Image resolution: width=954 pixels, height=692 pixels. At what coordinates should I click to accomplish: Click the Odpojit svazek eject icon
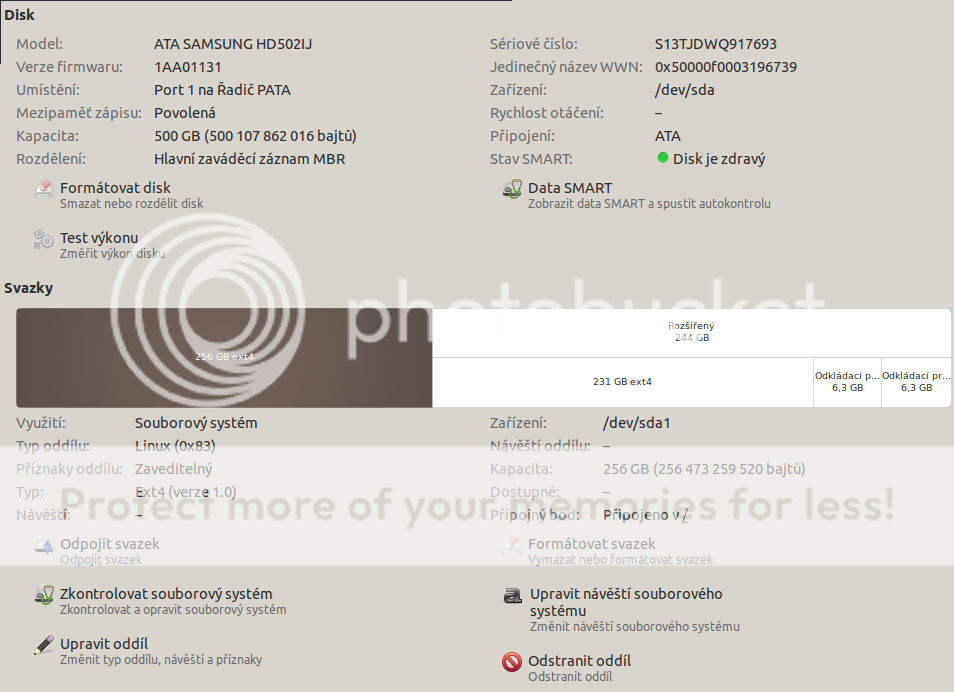[44, 545]
